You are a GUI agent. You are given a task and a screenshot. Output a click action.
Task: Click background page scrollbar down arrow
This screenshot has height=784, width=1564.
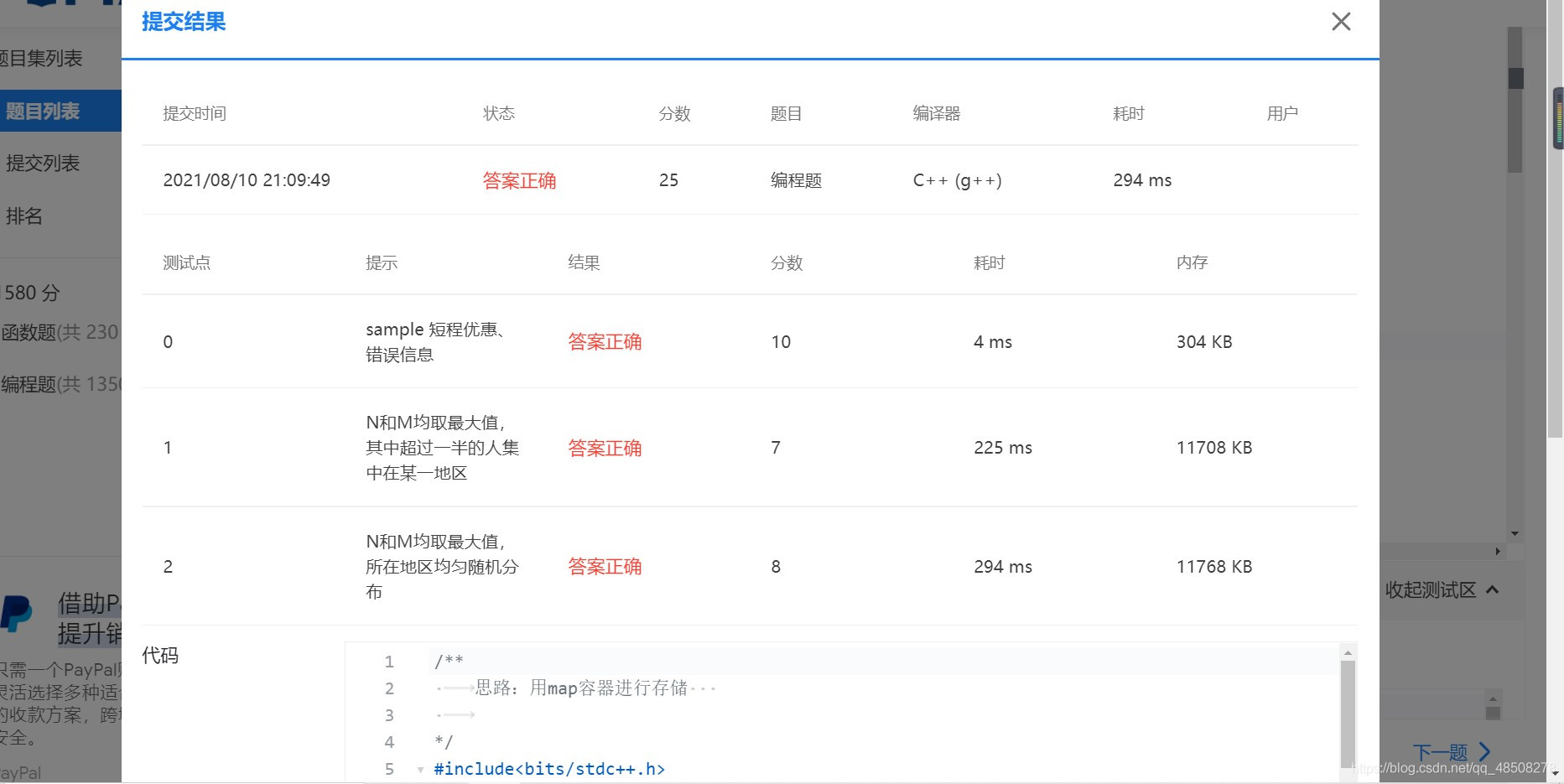(x=1515, y=533)
